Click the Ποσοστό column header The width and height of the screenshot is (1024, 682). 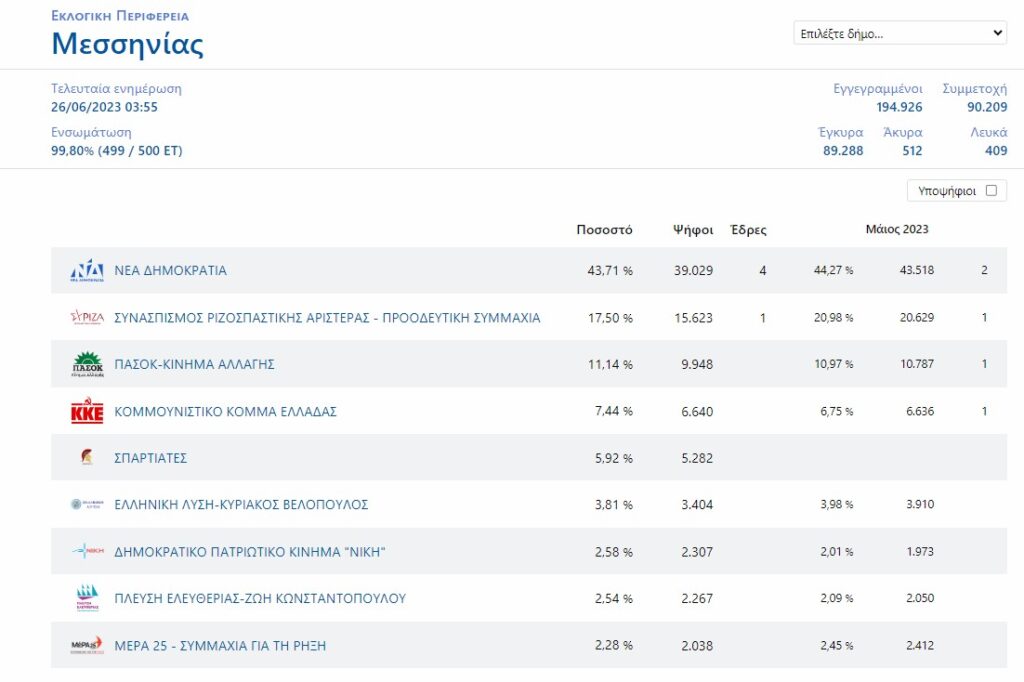[x=604, y=229]
